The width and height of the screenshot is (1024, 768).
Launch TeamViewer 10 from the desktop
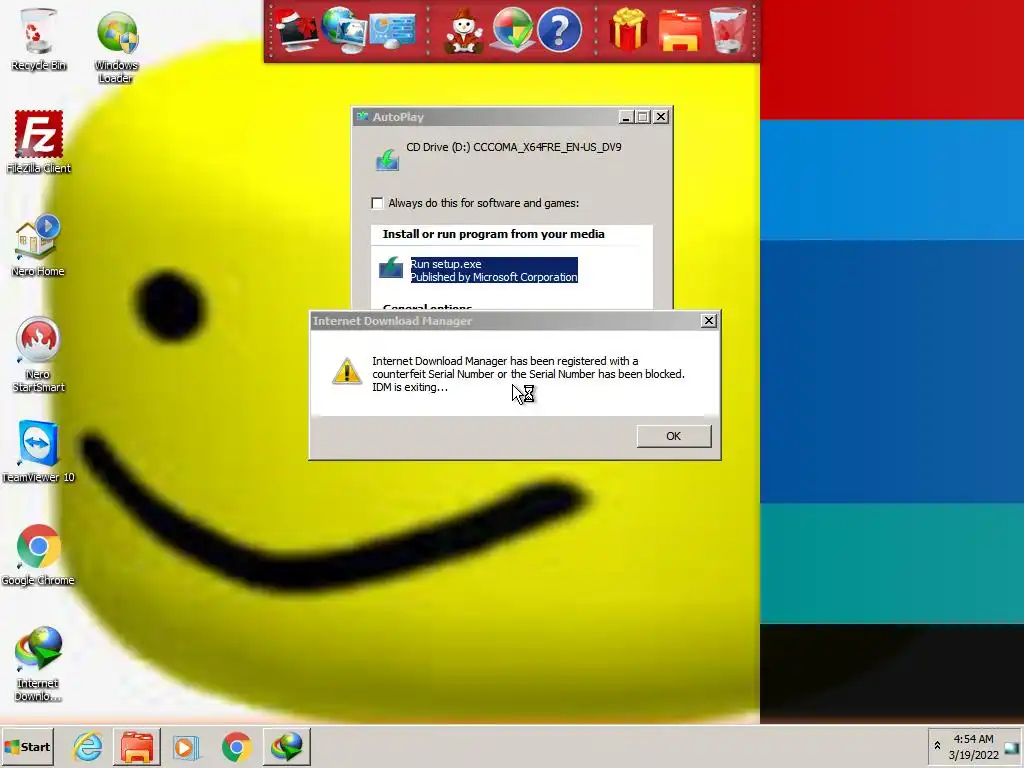point(38,451)
